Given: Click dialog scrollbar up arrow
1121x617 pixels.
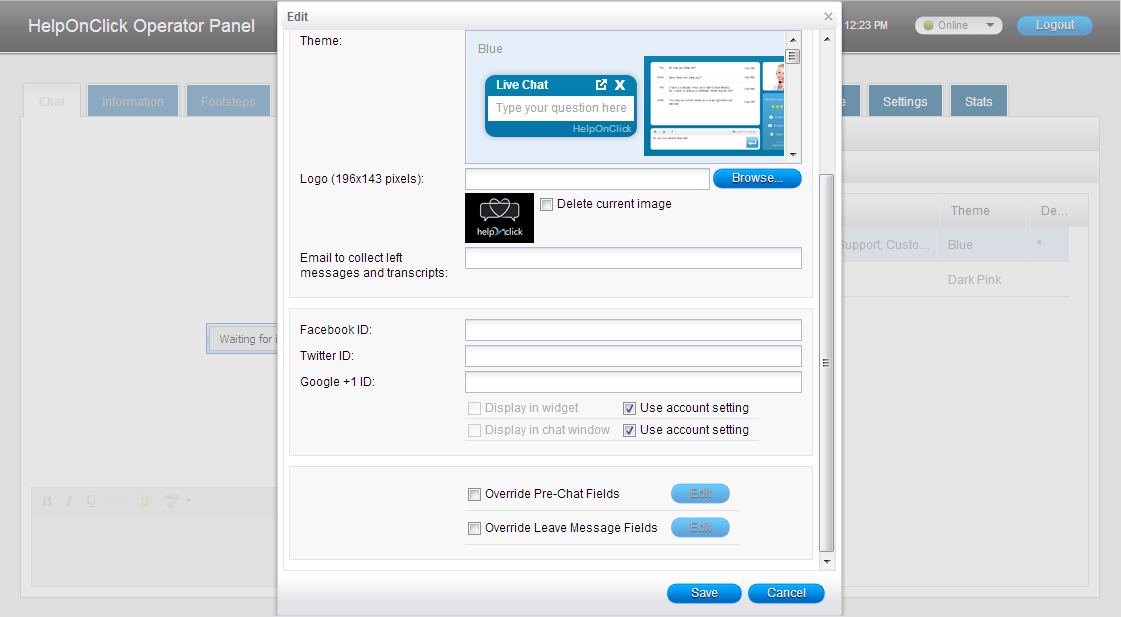Looking at the screenshot, I should 826,39.
